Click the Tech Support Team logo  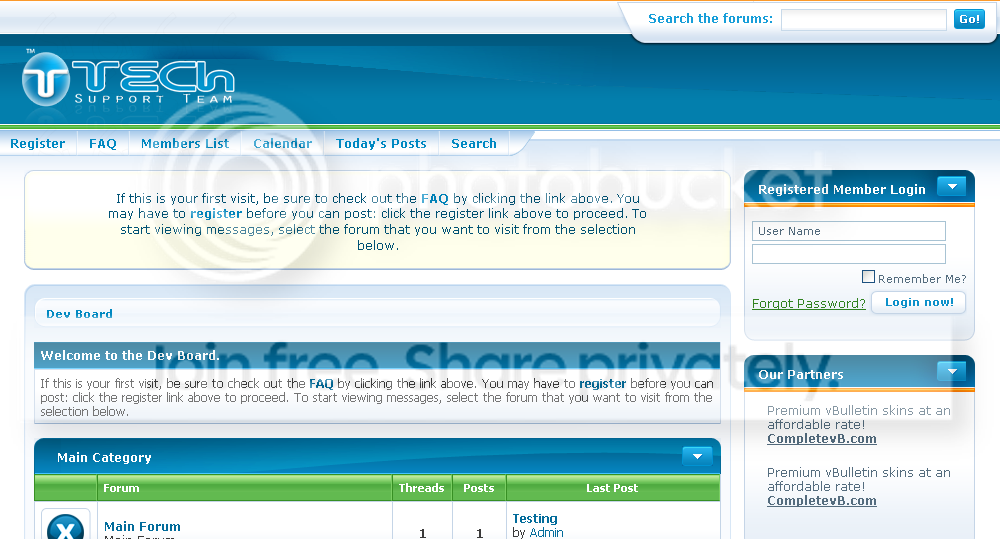128,80
